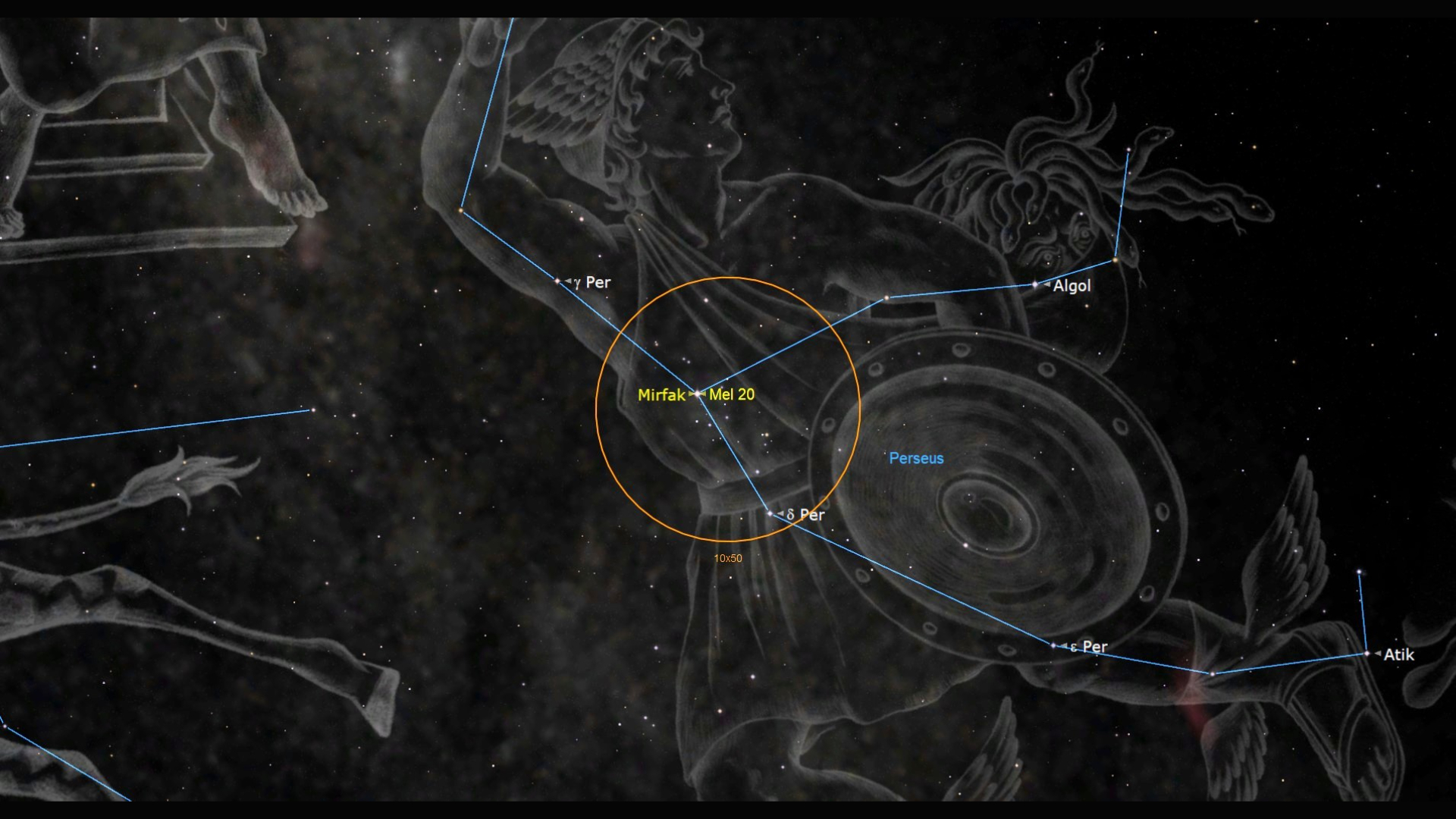The image size is (1456, 819).
Task: Select the ε Per star label
Action: point(1089,647)
